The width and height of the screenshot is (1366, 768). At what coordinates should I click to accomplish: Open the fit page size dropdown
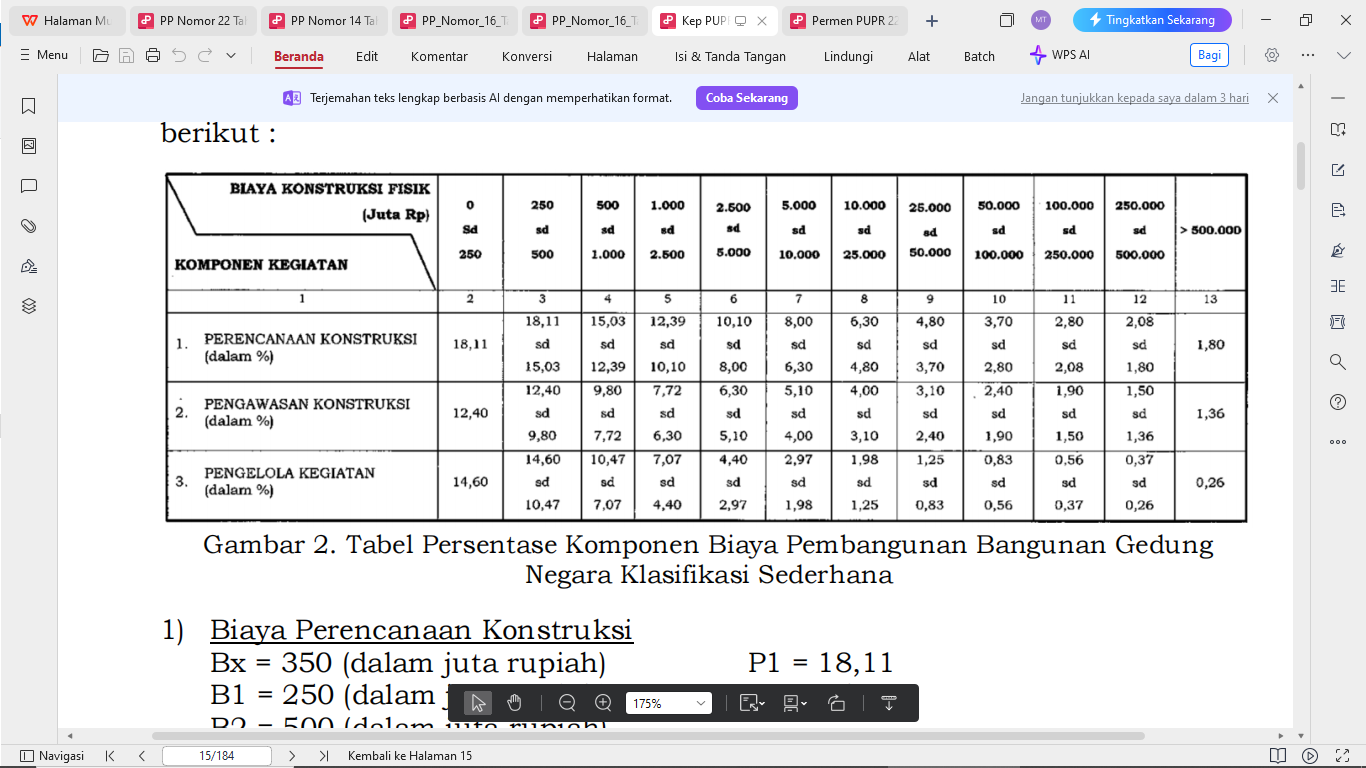[x=752, y=703]
